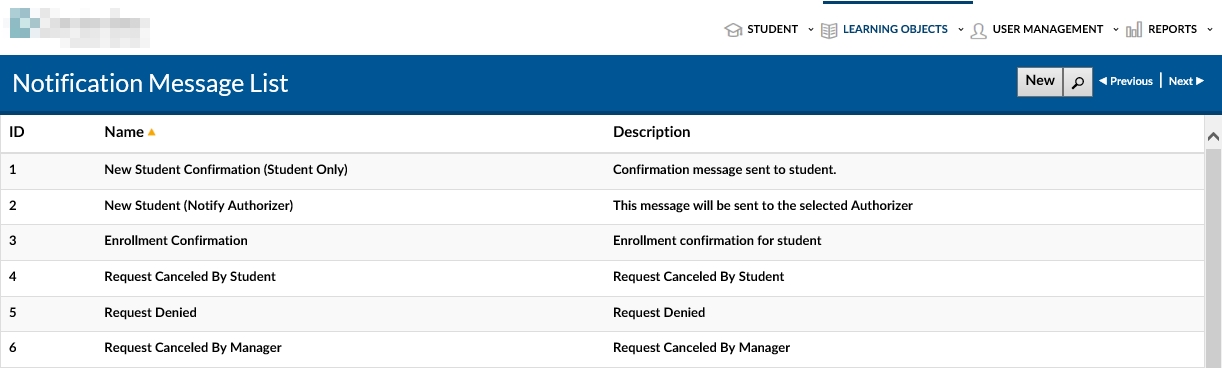The image size is (1222, 368).
Task: Click the ascending sort arrow beside Name
Action: (x=152, y=132)
